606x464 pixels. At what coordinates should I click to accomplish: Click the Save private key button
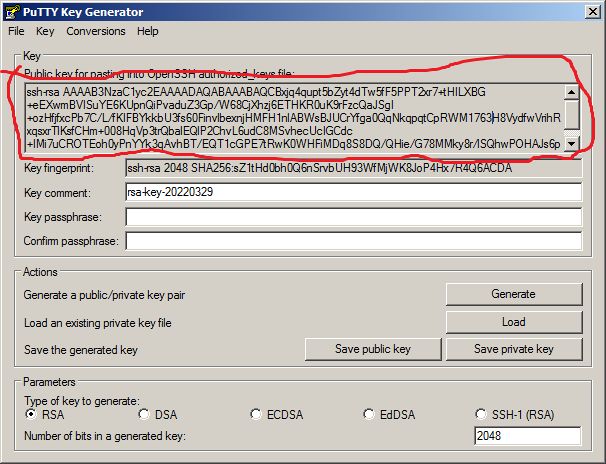(x=513, y=349)
